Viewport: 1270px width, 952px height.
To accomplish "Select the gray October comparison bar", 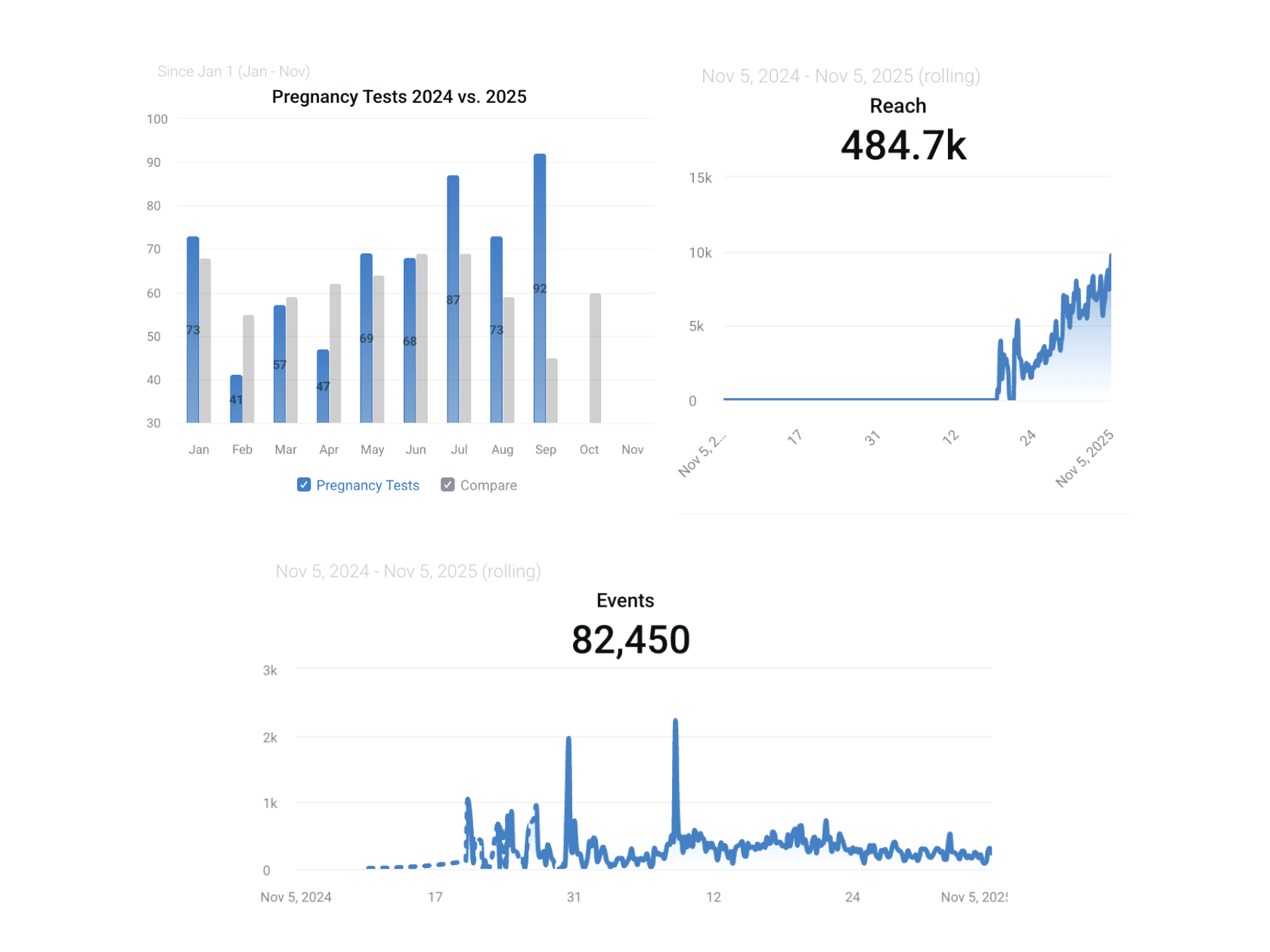I will [596, 358].
